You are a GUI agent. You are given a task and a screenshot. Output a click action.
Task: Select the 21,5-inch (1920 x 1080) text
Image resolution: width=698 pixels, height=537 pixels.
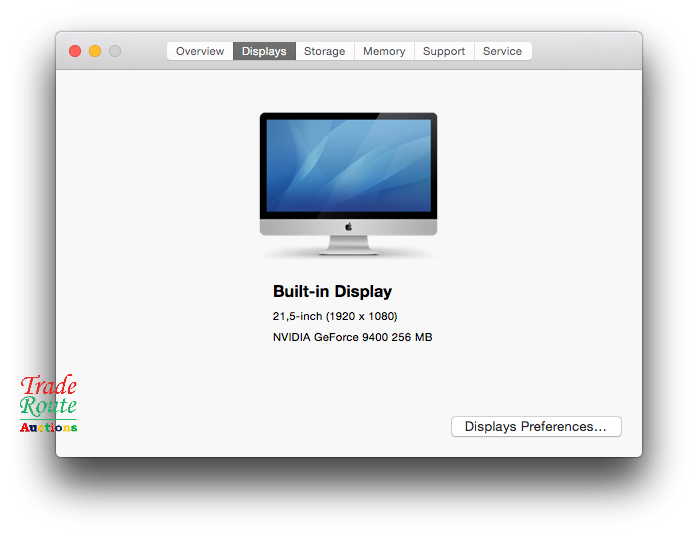[335, 316]
